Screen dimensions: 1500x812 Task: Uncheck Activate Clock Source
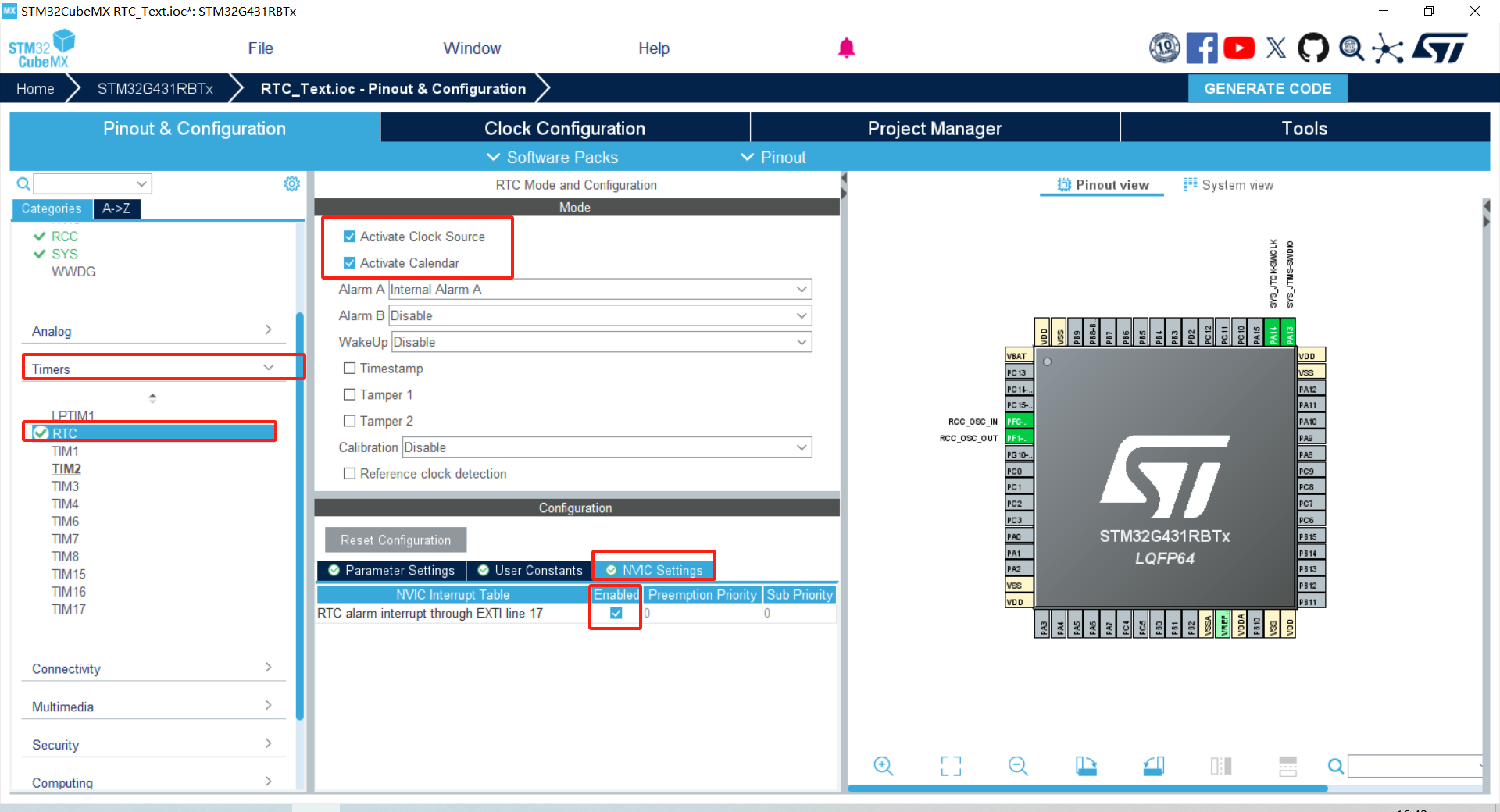tap(349, 237)
